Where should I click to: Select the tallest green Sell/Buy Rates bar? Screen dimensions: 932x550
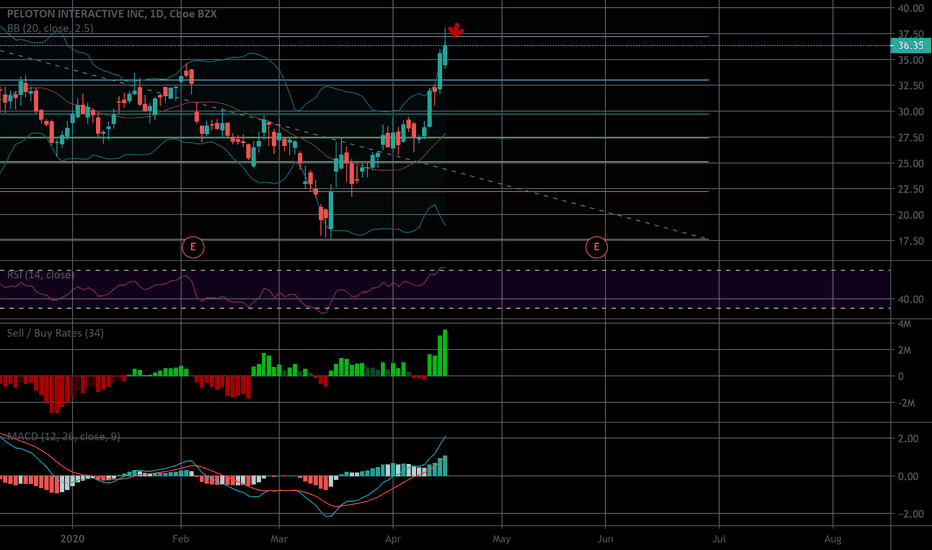coord(445,353)
